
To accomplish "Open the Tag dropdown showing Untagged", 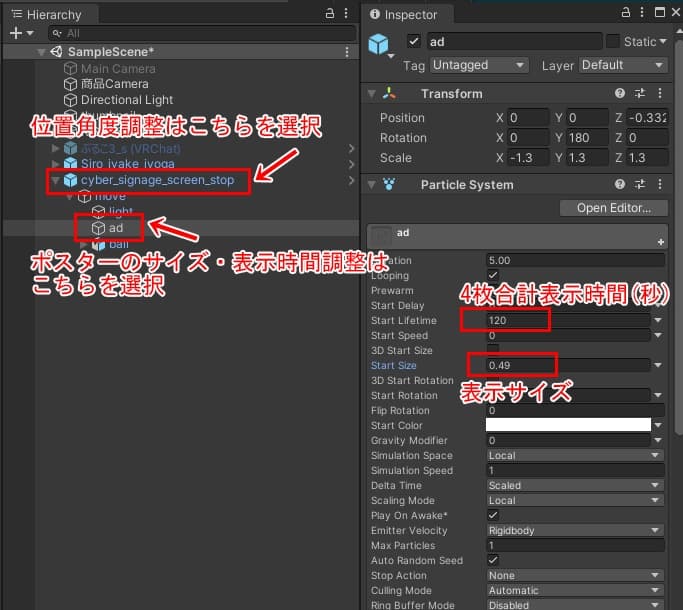I will (478, 65).
